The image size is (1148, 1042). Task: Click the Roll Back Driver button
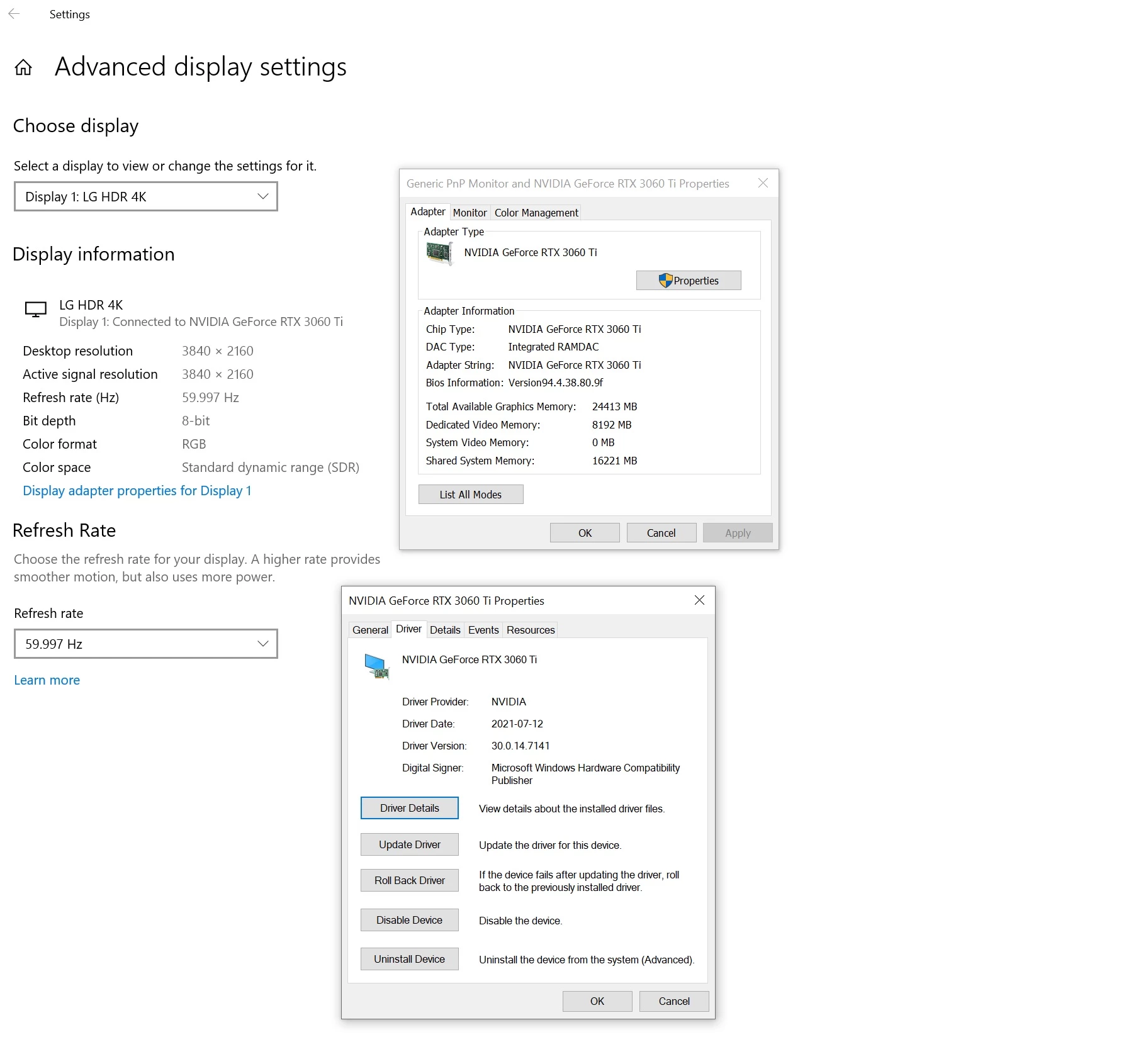click(410, 880)
